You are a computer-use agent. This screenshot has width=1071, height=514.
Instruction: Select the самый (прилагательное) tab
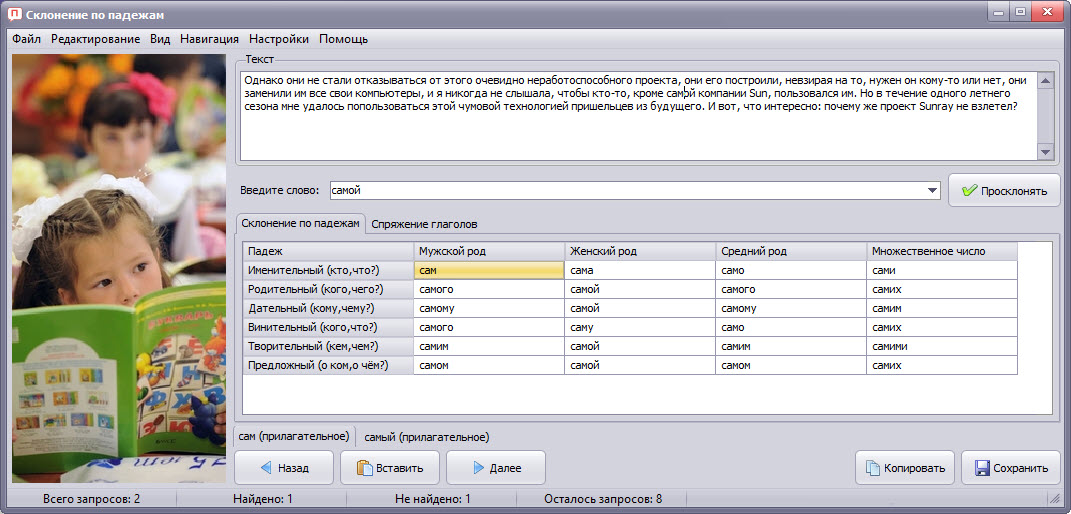click(x=426, y=437)
